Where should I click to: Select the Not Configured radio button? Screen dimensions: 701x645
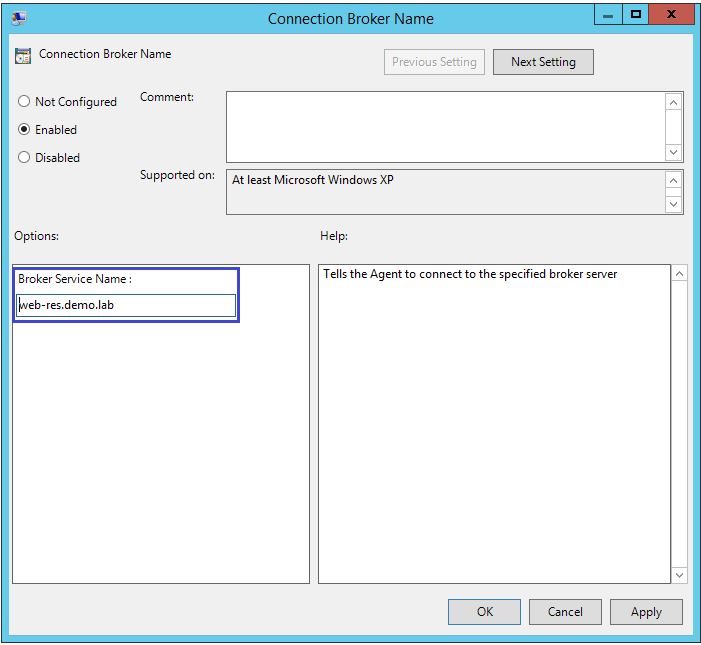(x=25, y=102)
